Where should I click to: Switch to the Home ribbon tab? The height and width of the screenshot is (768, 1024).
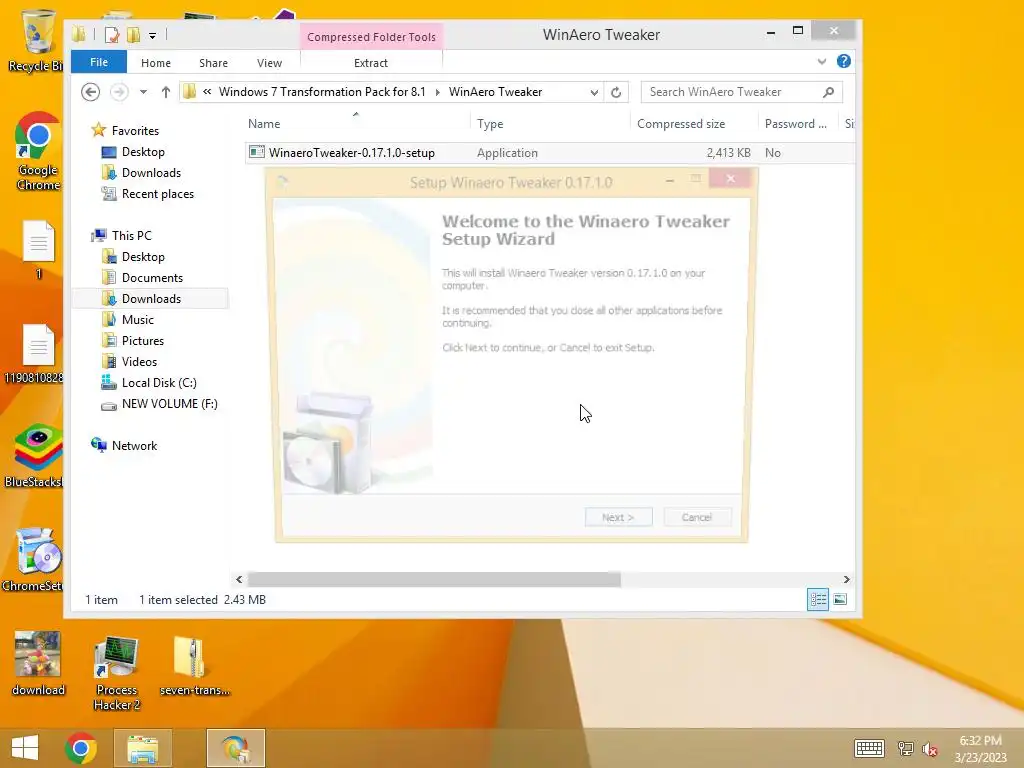[155, 63]
